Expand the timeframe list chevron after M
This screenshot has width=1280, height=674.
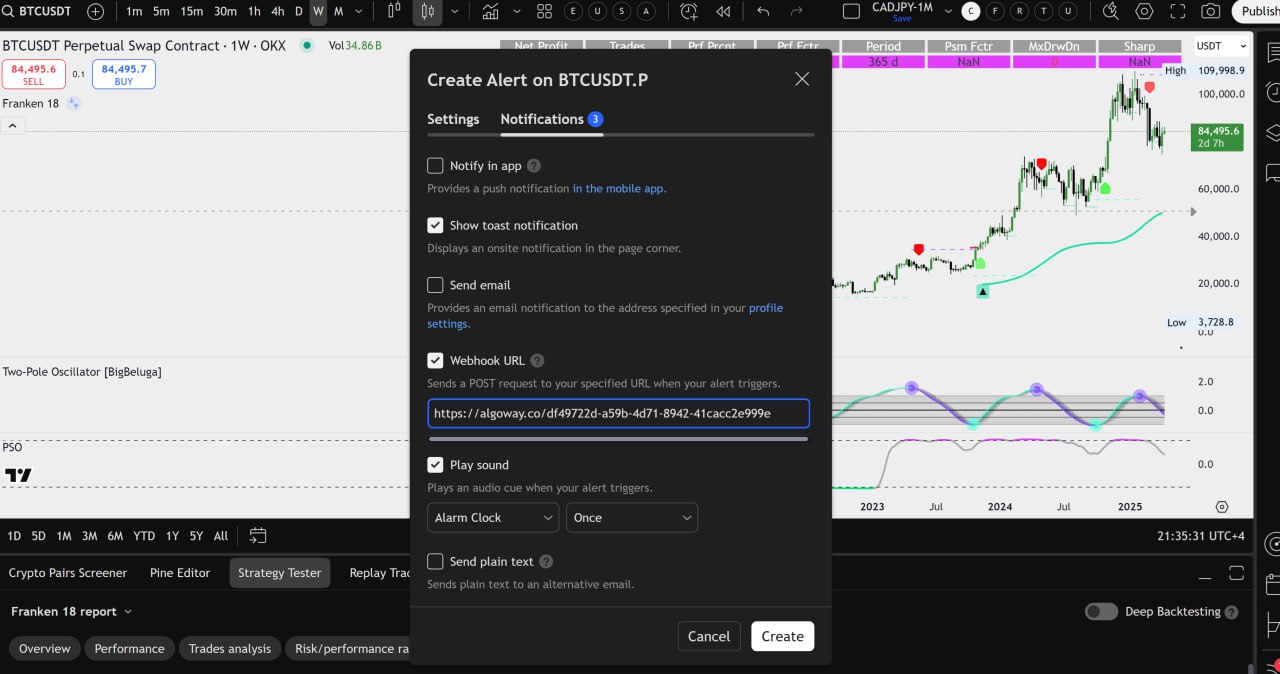coord(359,12)
